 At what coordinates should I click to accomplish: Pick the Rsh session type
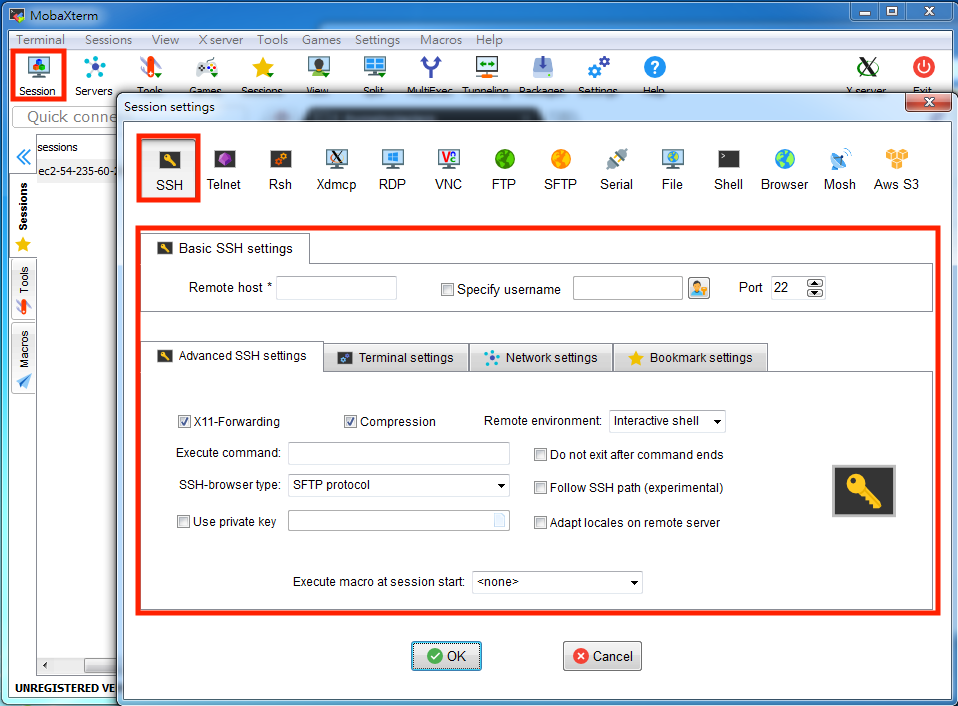(x=280, y=169)
